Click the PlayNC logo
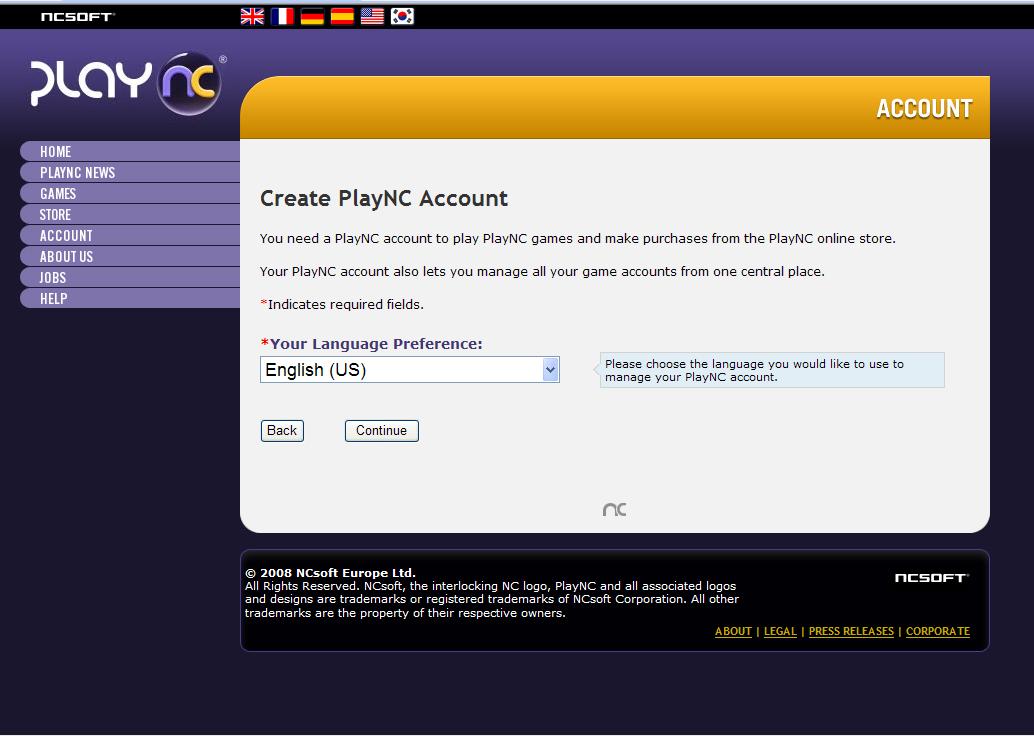 tap(128, 82)
